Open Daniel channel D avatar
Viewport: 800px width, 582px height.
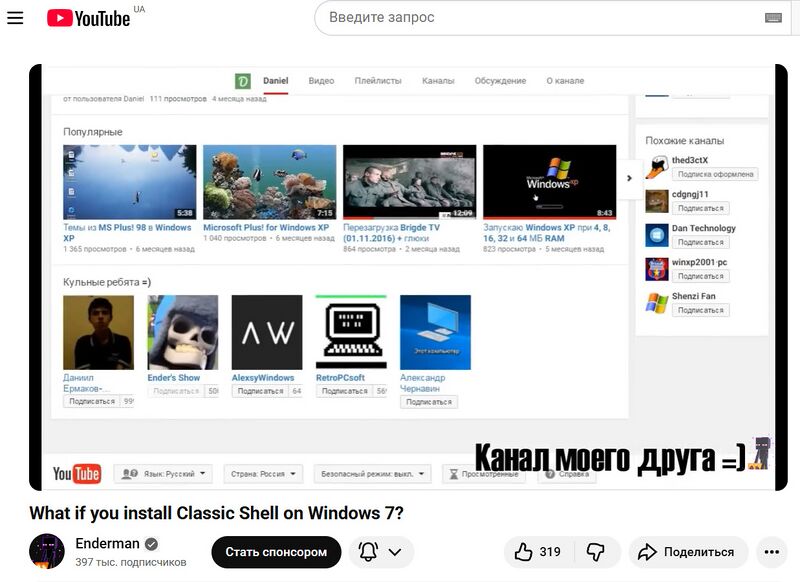pyautogui.click(x=243, y=81)
